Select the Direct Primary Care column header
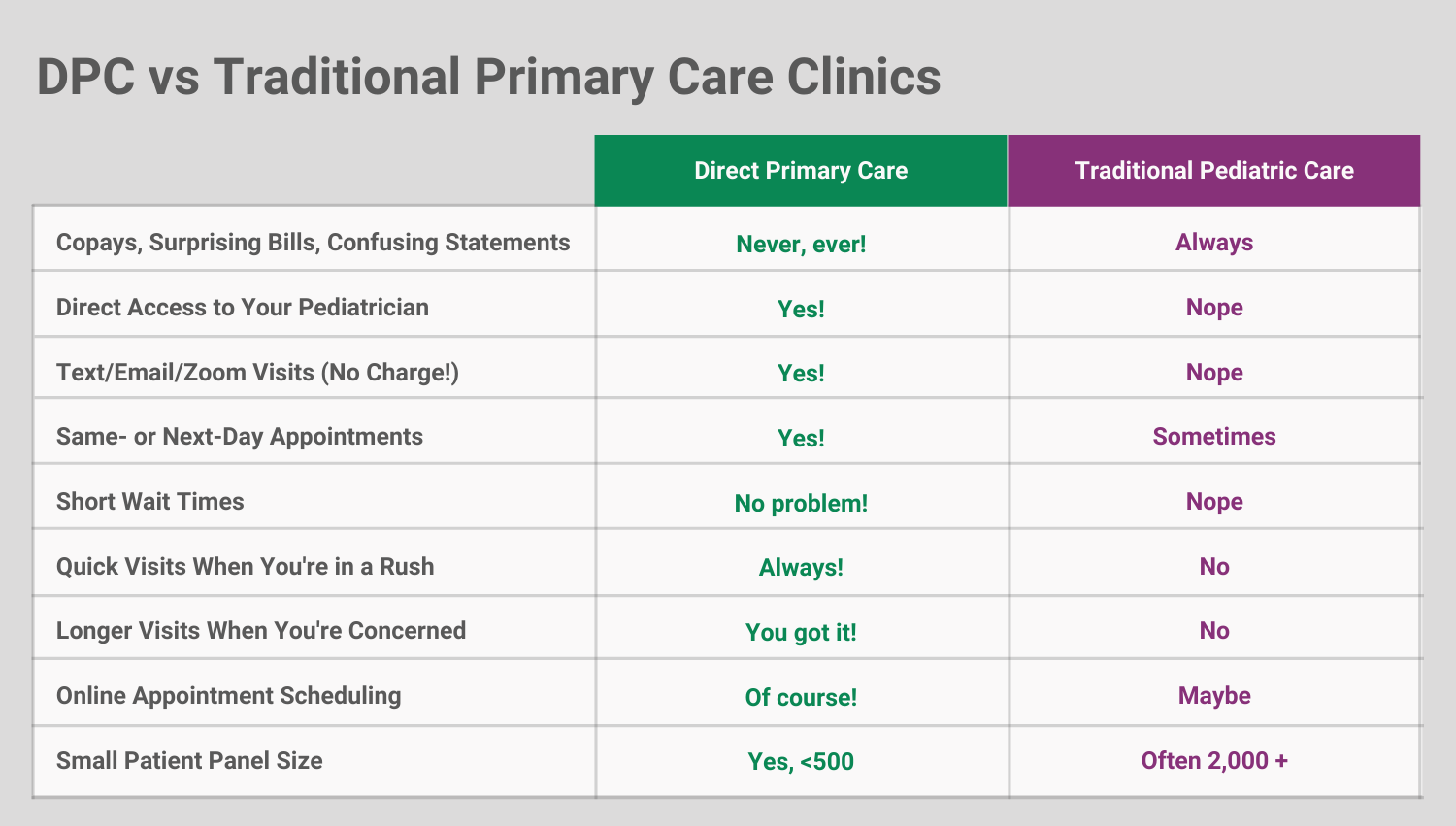Viewport: 1456px width, 826px height. pyautogui.click(x=801, y=171)
